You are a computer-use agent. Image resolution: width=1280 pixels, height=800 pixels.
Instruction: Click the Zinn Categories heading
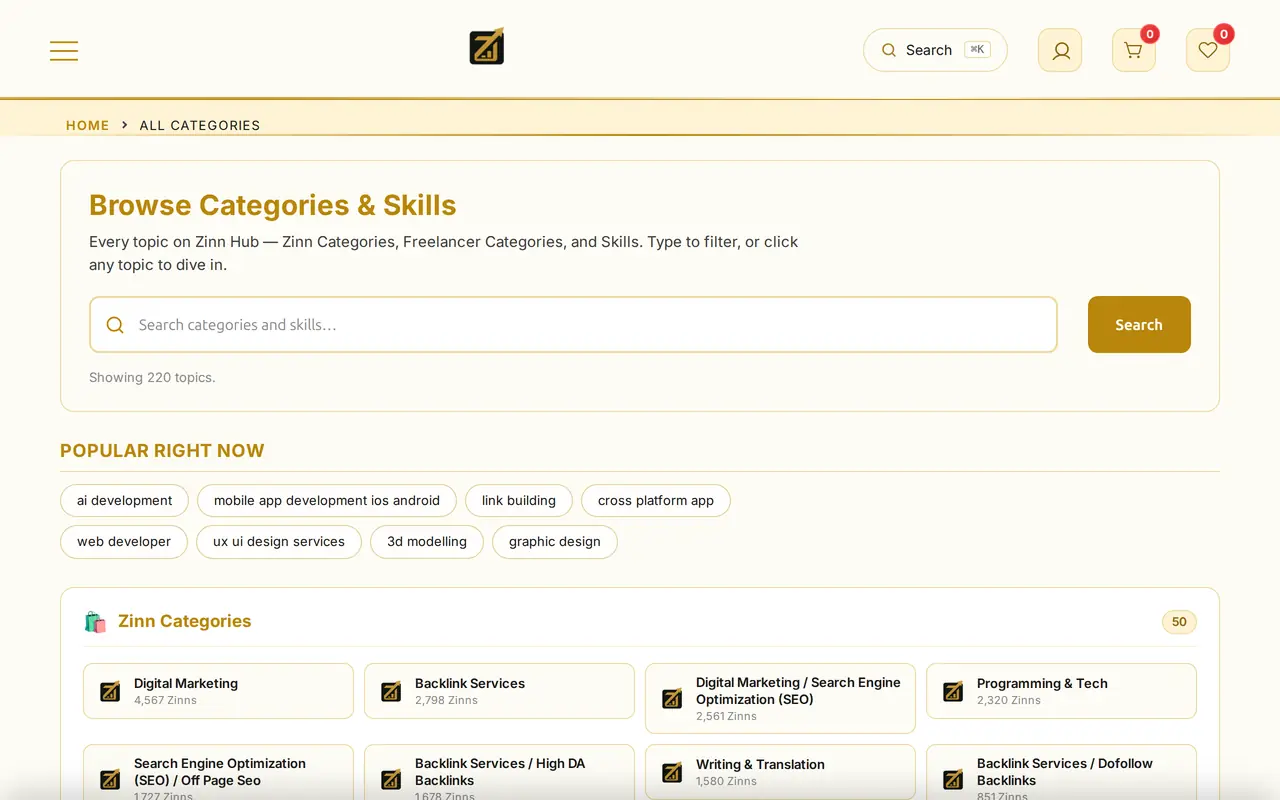click(x=185, y=621)
